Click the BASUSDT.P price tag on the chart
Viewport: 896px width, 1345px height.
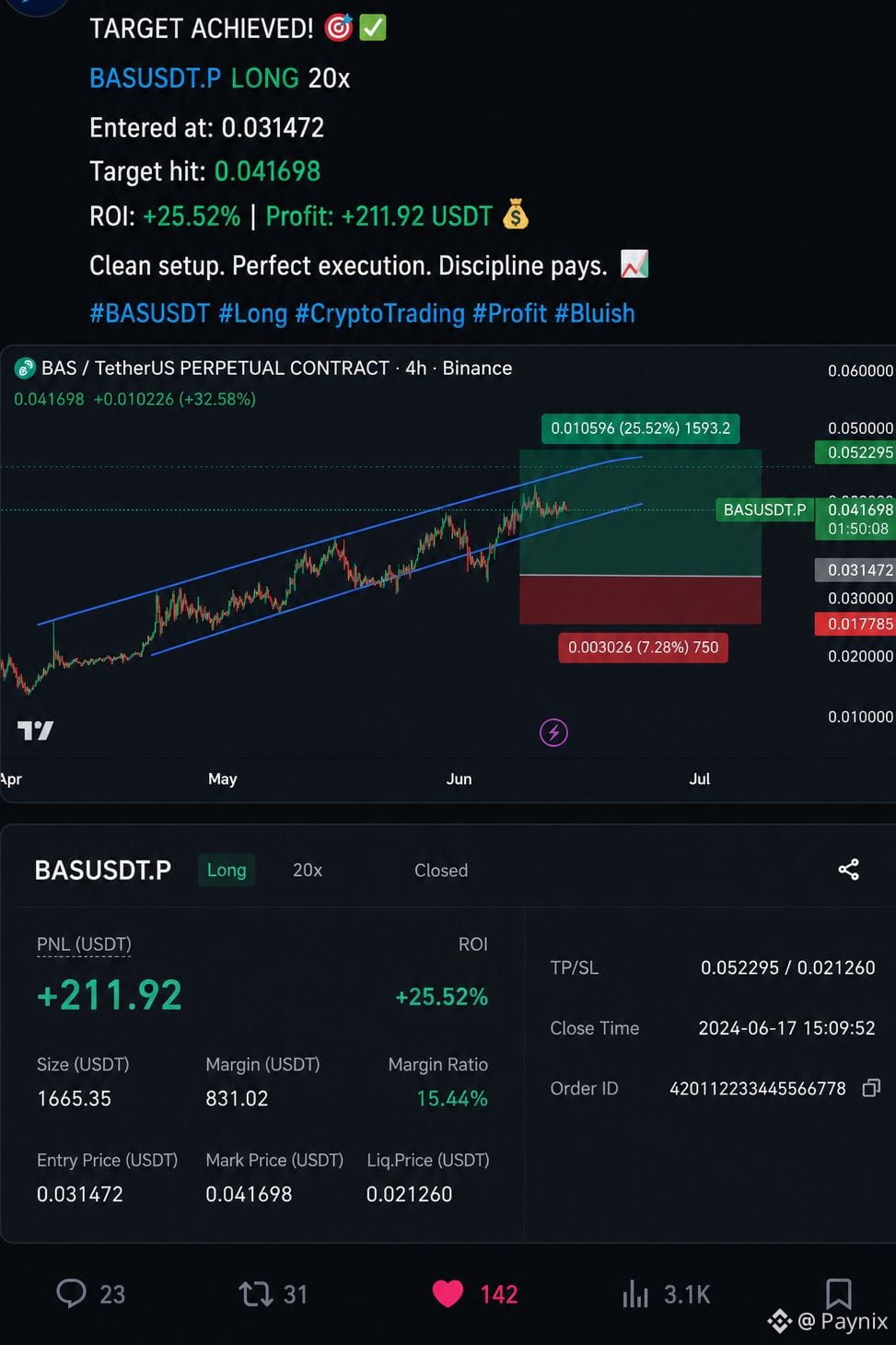pyautogui.click(x=764, y=509)
